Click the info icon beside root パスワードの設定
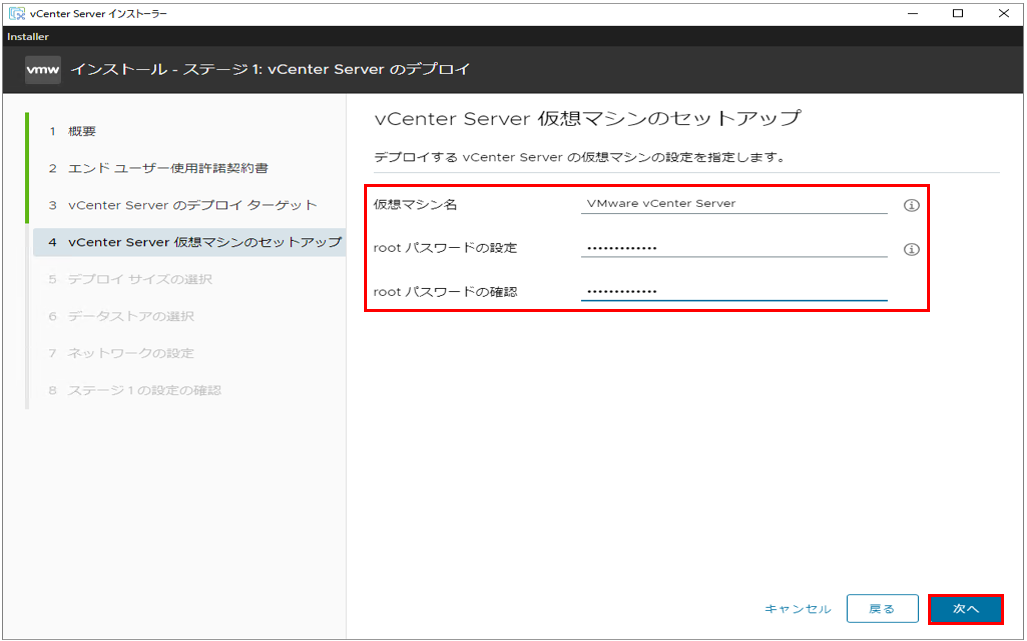This screenshot has width=1027, height=641. click(x=911, y=249)
